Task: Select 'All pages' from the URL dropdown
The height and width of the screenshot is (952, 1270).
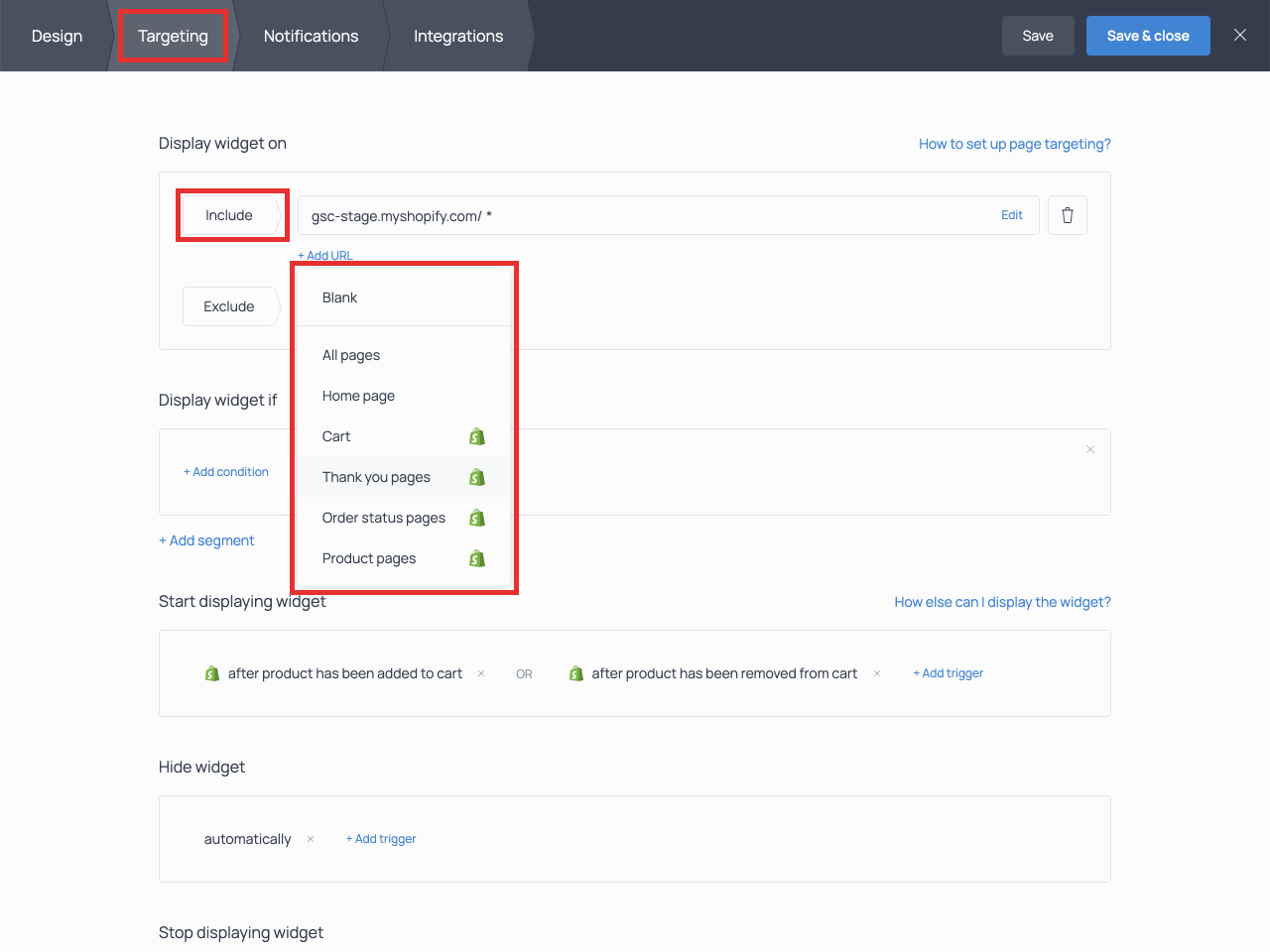Action: (350, 354)
